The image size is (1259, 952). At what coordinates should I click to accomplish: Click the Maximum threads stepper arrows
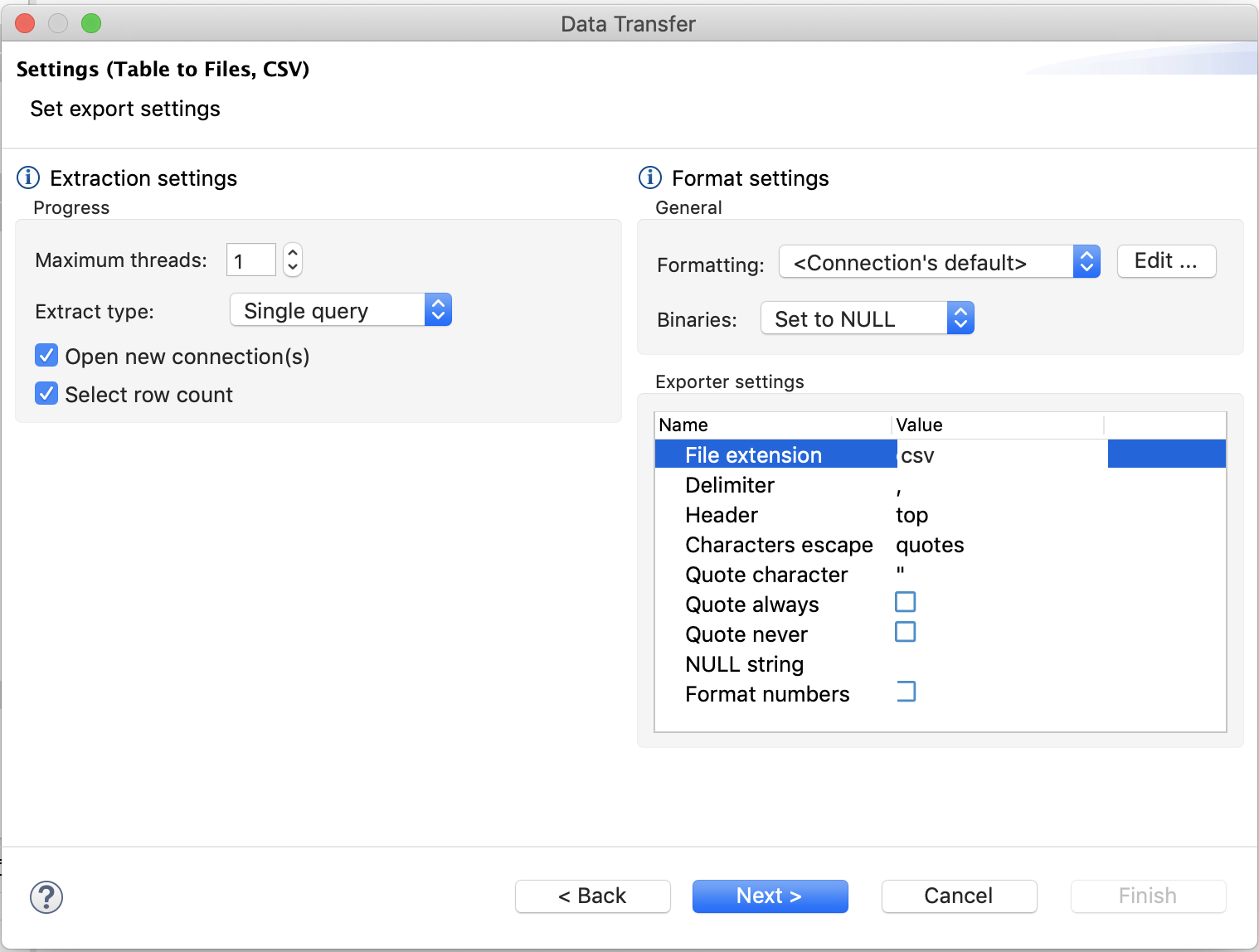(293, 260)
